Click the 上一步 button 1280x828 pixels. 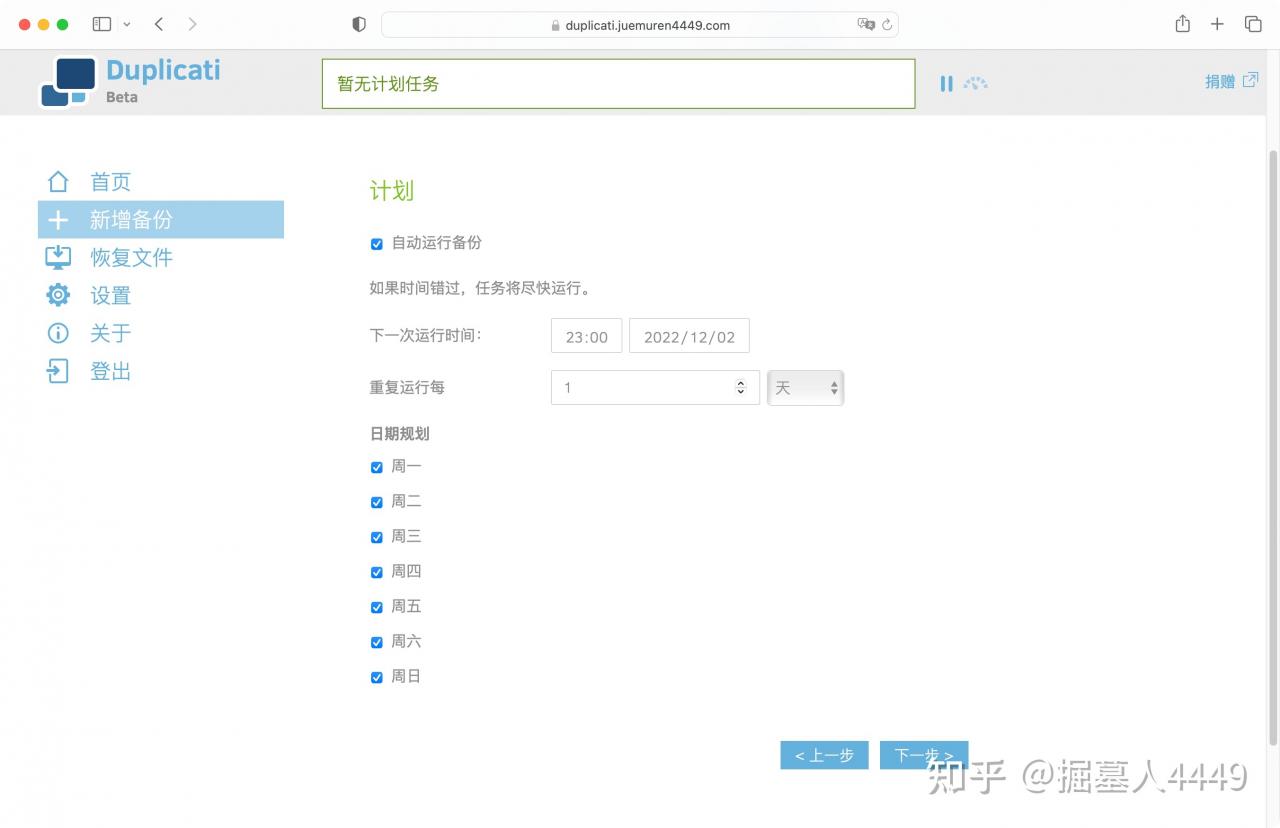(824, 755)
